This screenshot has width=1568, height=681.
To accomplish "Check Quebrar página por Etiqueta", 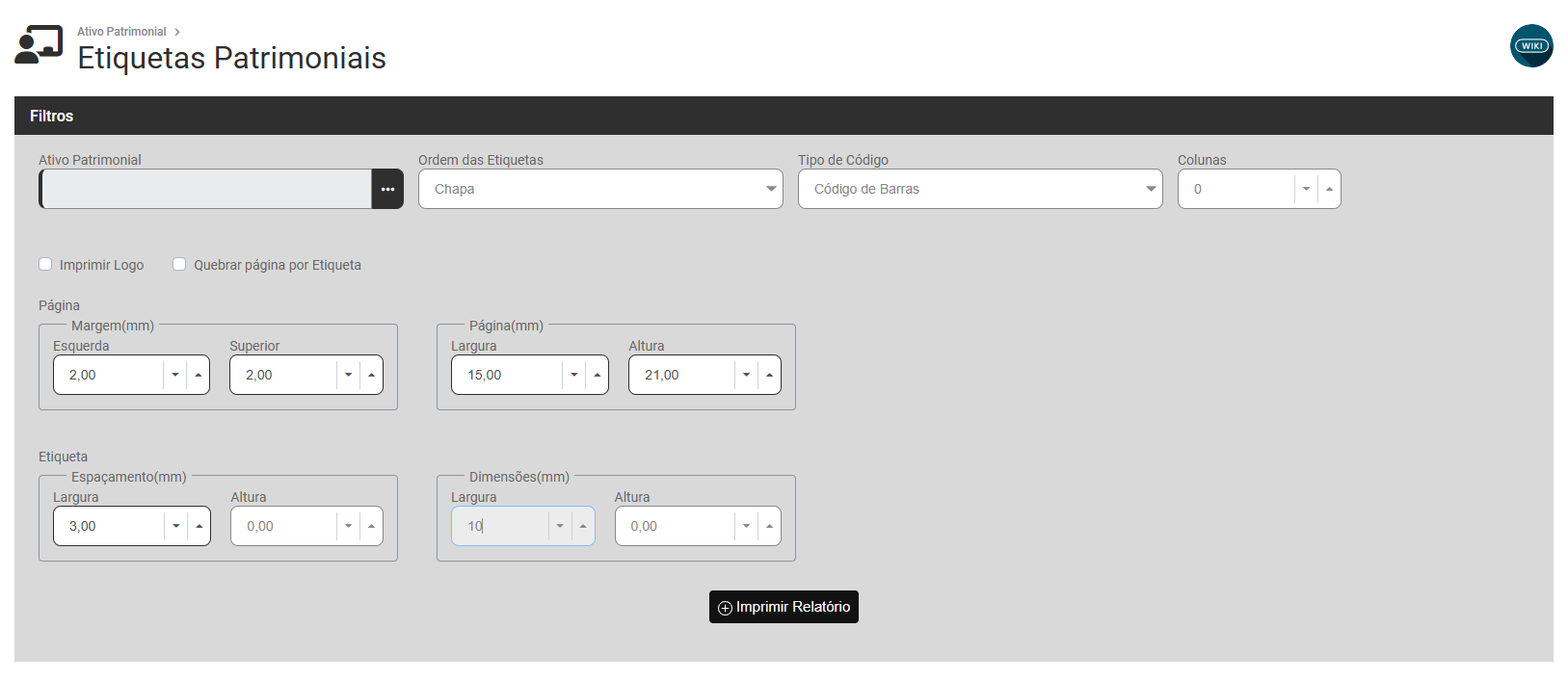I will (x=179, y=265).
